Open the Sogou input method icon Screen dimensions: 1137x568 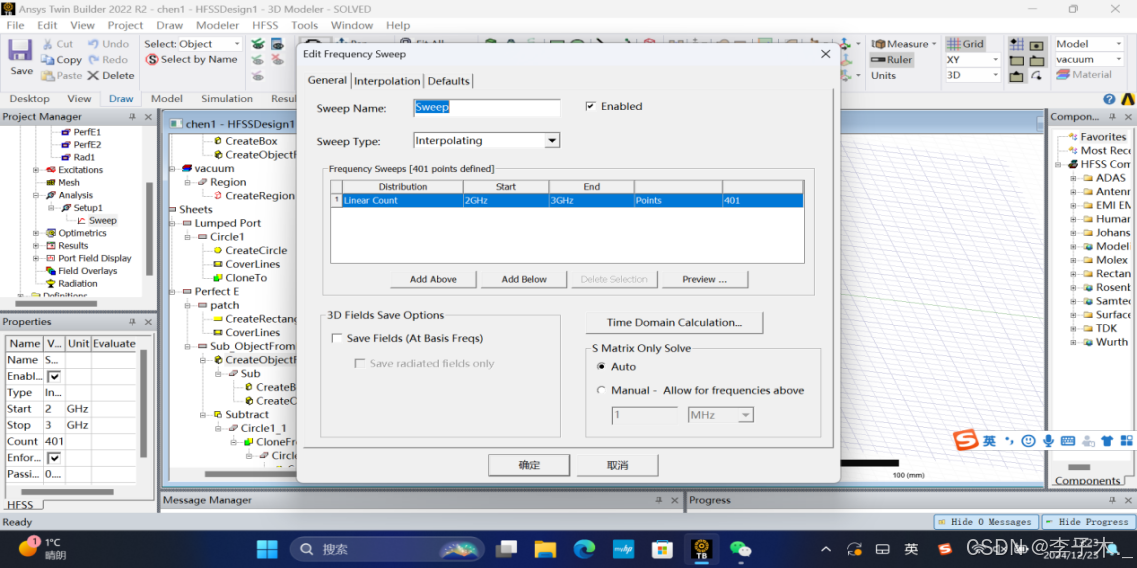tap(965, 440)
